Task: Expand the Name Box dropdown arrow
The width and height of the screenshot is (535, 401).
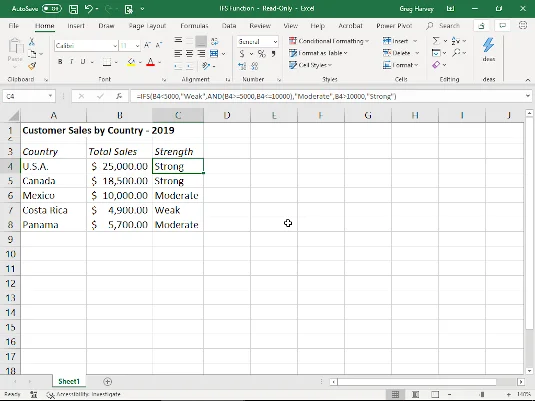Action: (x=50, y=96)
